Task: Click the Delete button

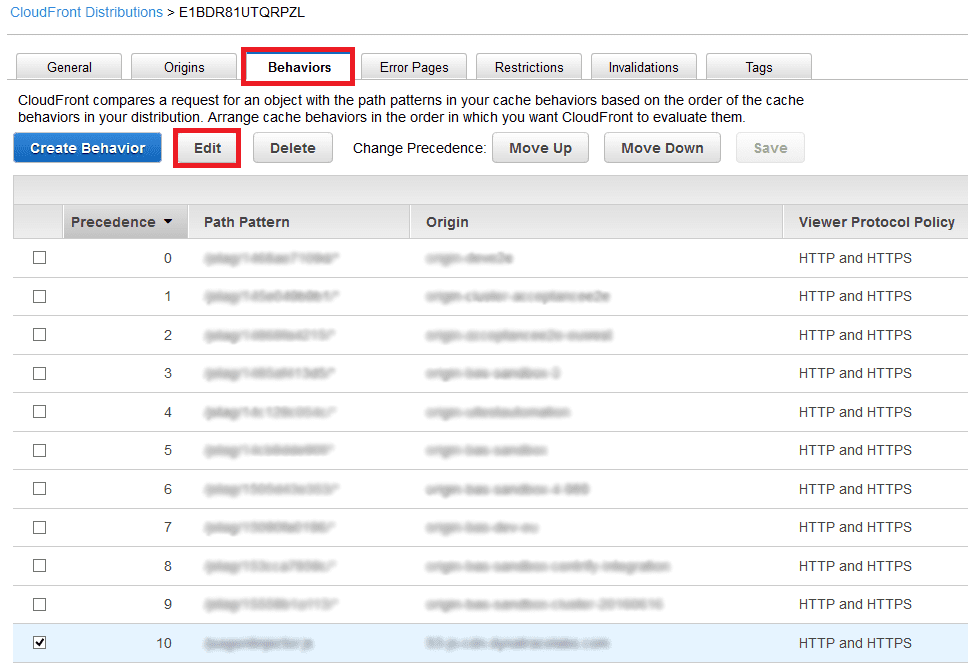Action: point(293,148)
